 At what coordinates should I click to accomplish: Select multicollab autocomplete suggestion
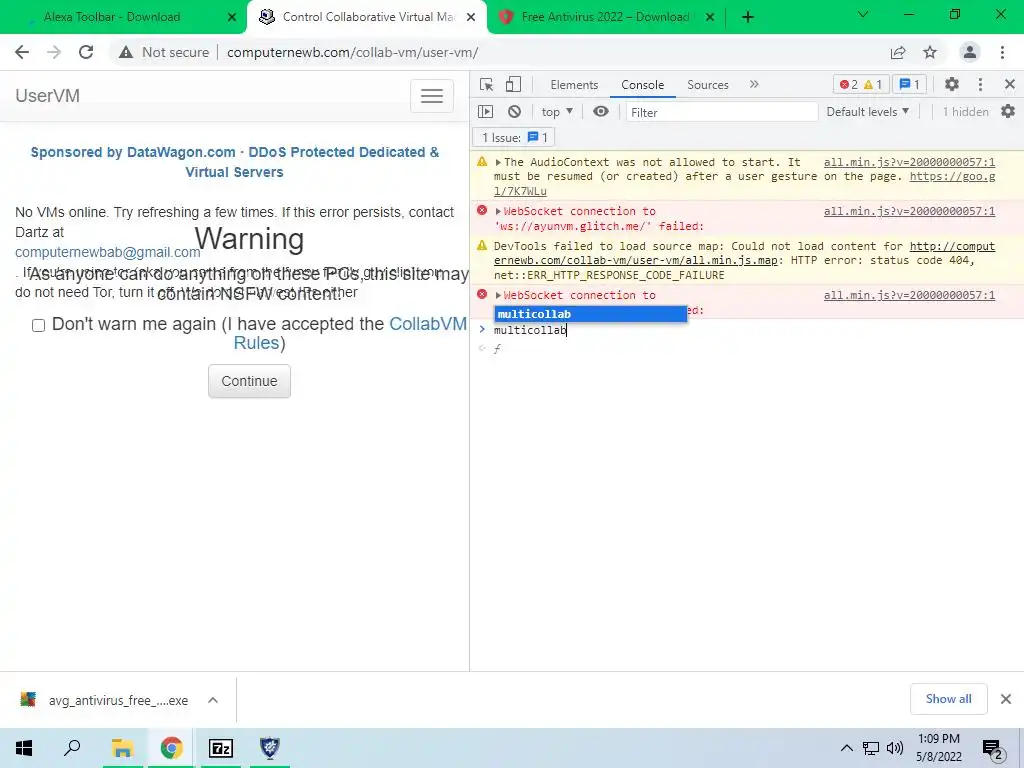pos(590,314)
